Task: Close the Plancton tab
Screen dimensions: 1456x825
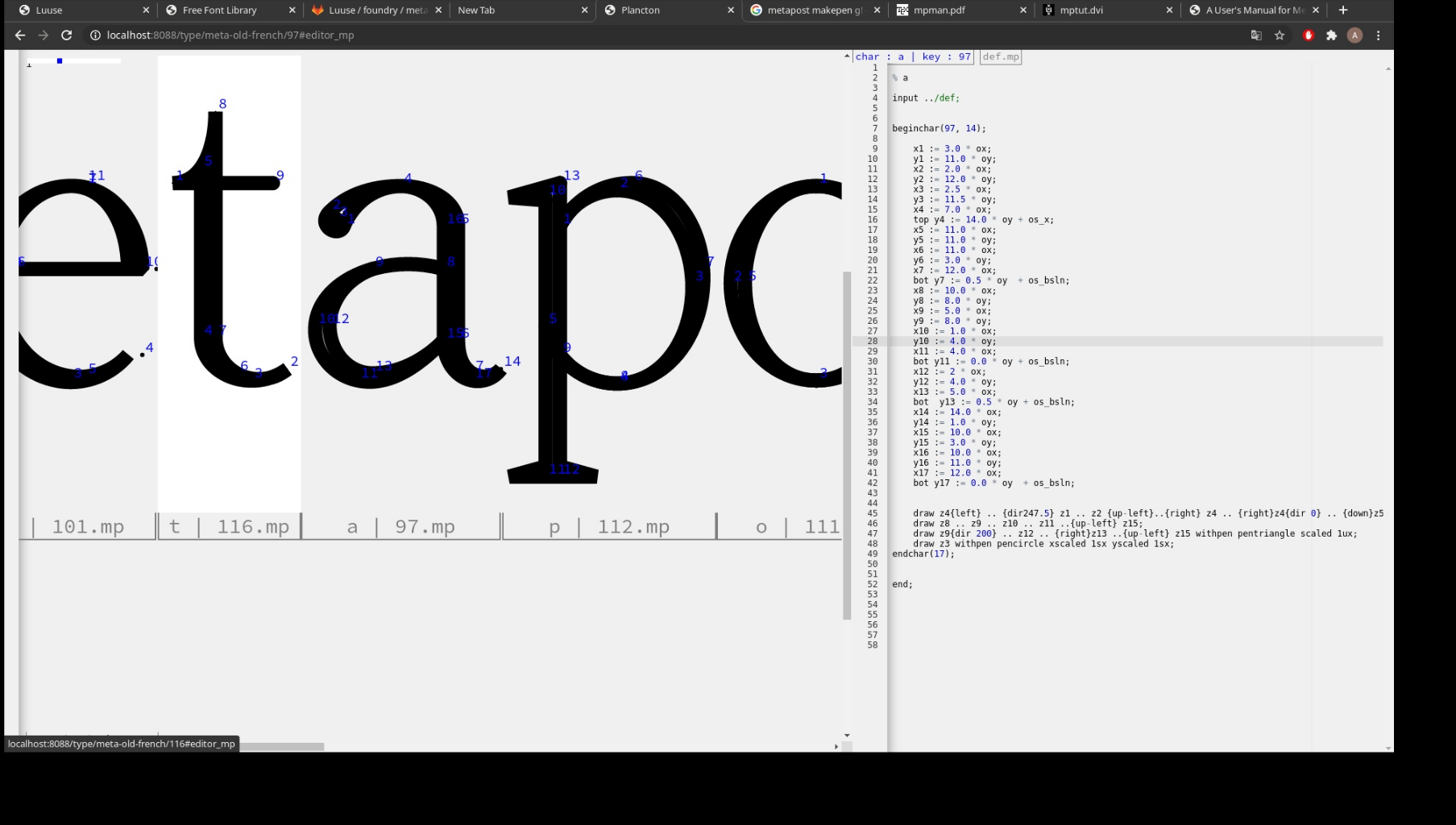Action: click(x=731, y=10)
